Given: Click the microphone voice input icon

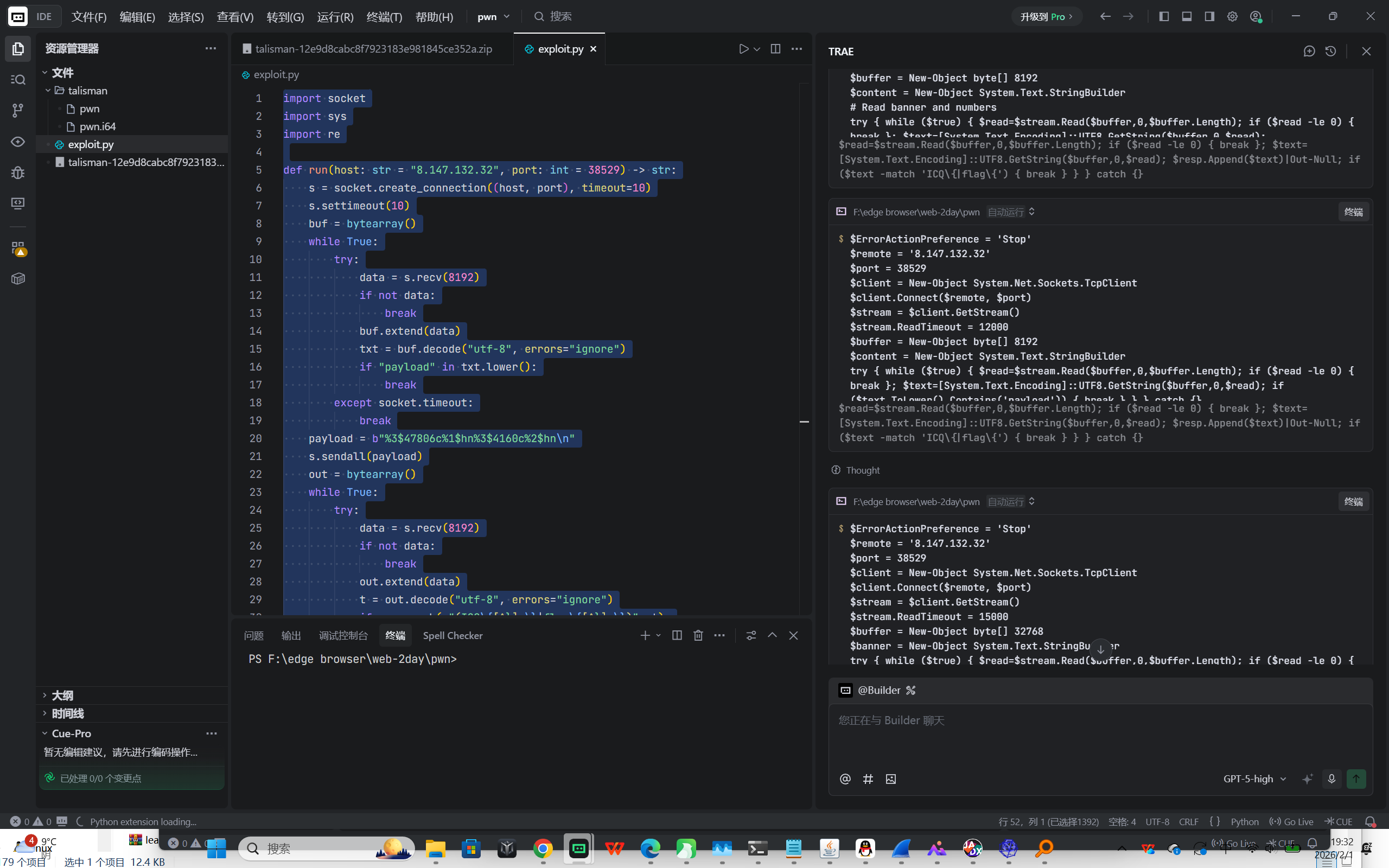Looking at the screenshot, I should click(x=1331, y=778).
